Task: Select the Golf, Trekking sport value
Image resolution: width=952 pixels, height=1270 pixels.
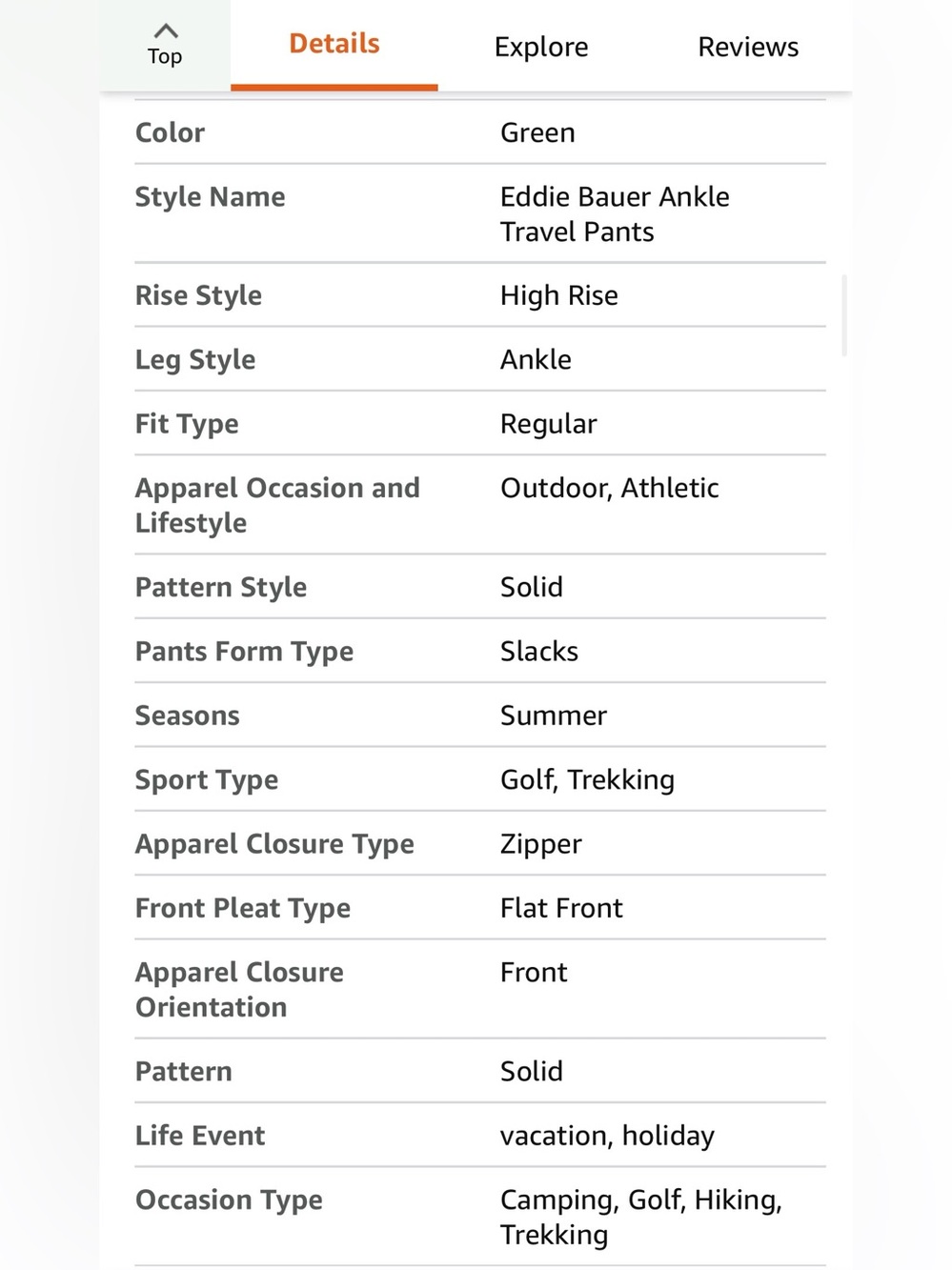Action: click(x=587, y=780)
